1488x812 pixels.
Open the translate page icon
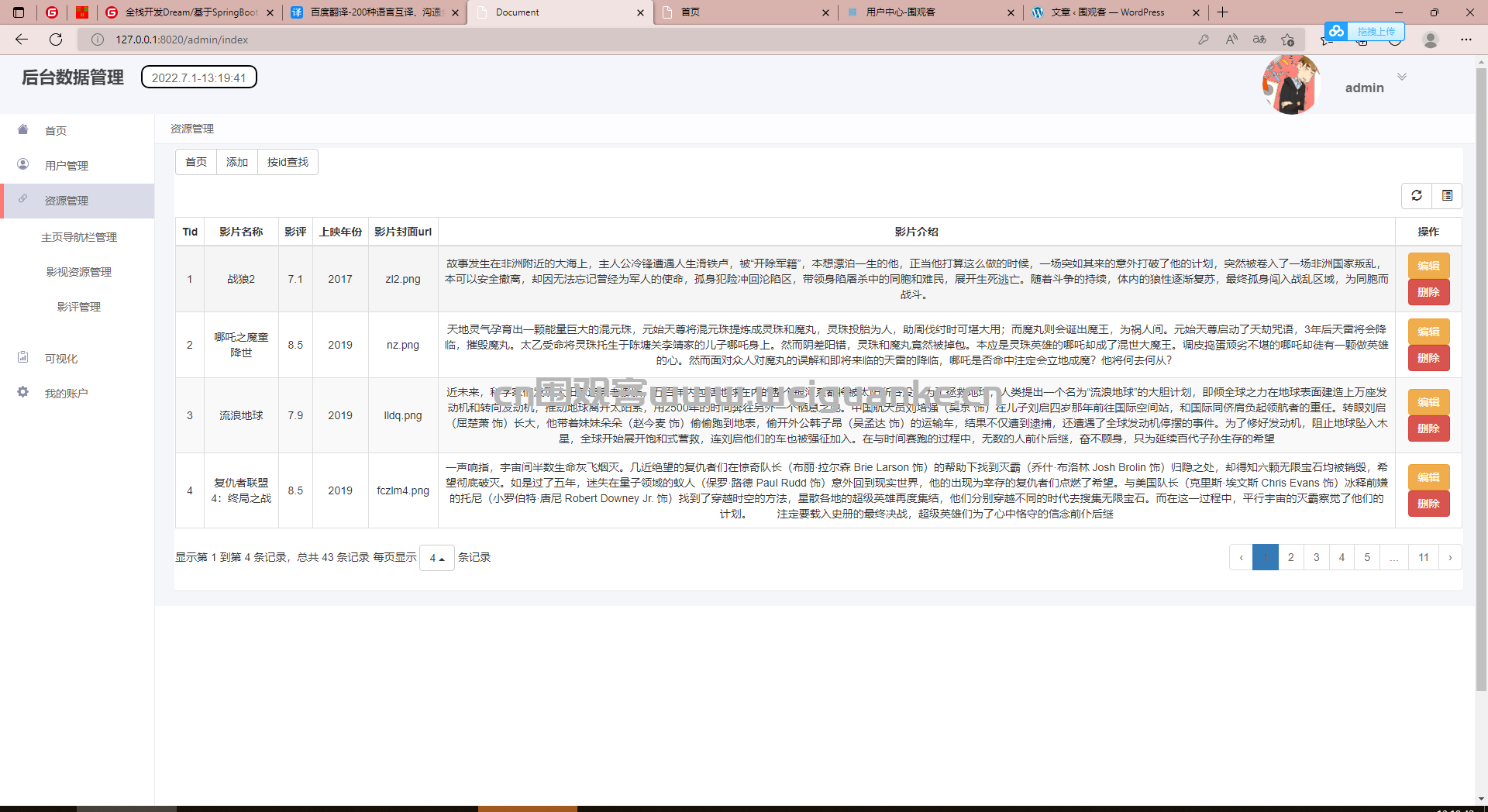[1259, 40]
